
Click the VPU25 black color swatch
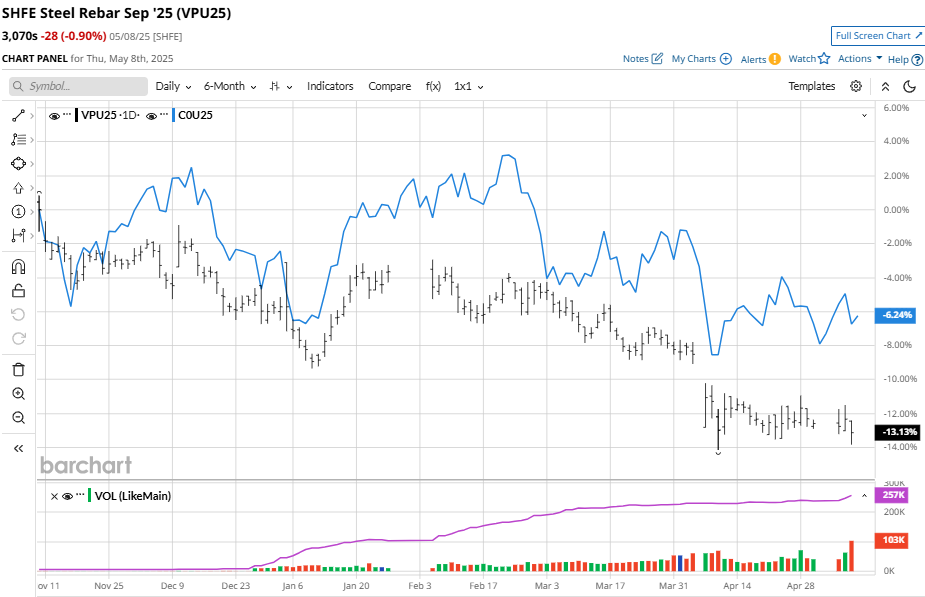(77, 115)
